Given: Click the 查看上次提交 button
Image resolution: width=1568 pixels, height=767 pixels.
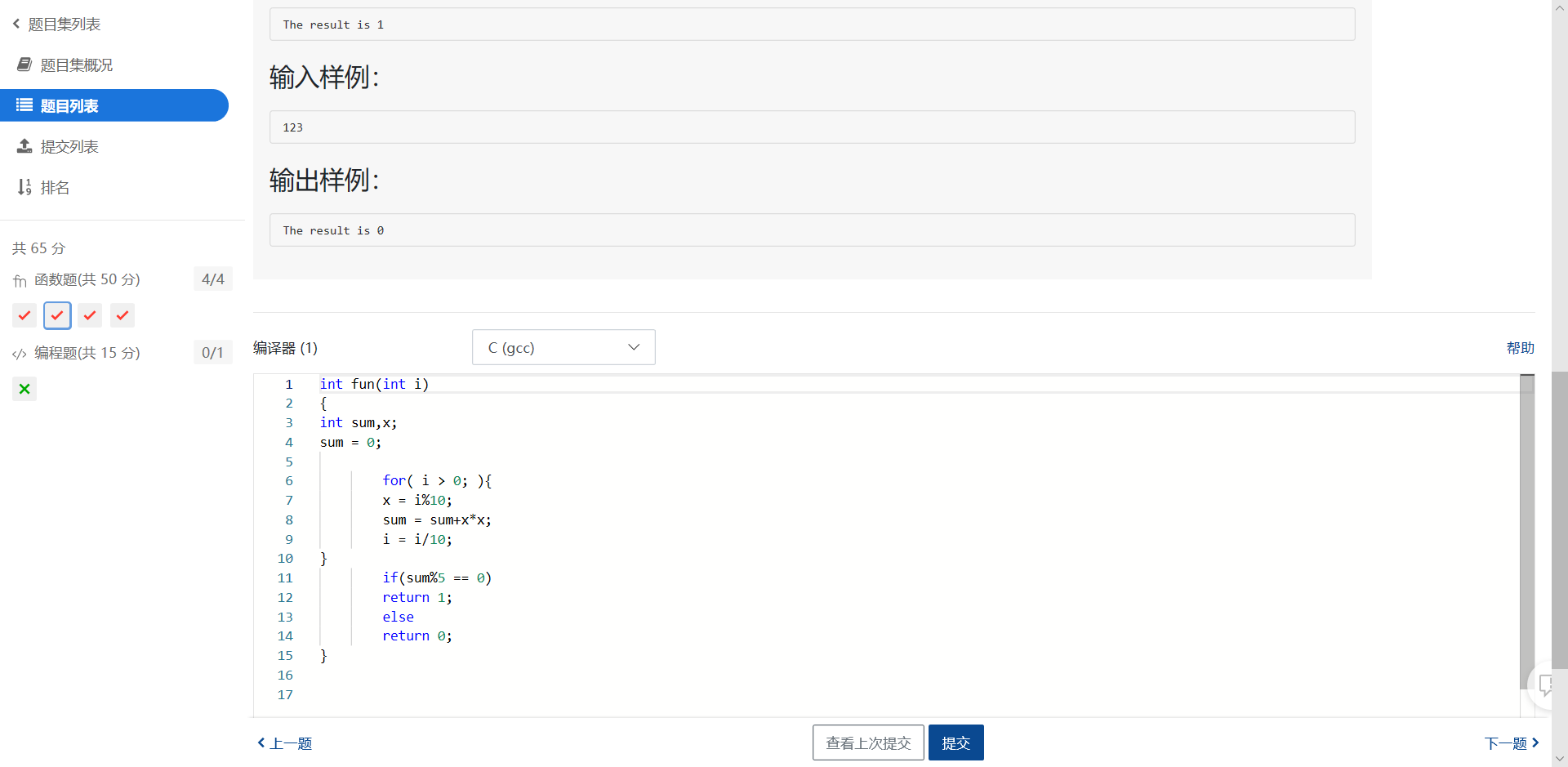Looking at the screenshot, I should tap(868, 742).
